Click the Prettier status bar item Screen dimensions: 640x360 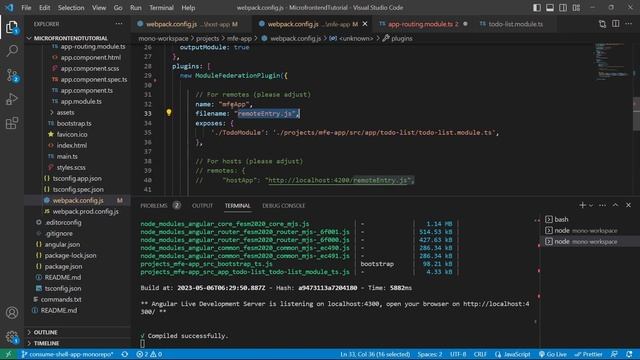coord(589,354)
